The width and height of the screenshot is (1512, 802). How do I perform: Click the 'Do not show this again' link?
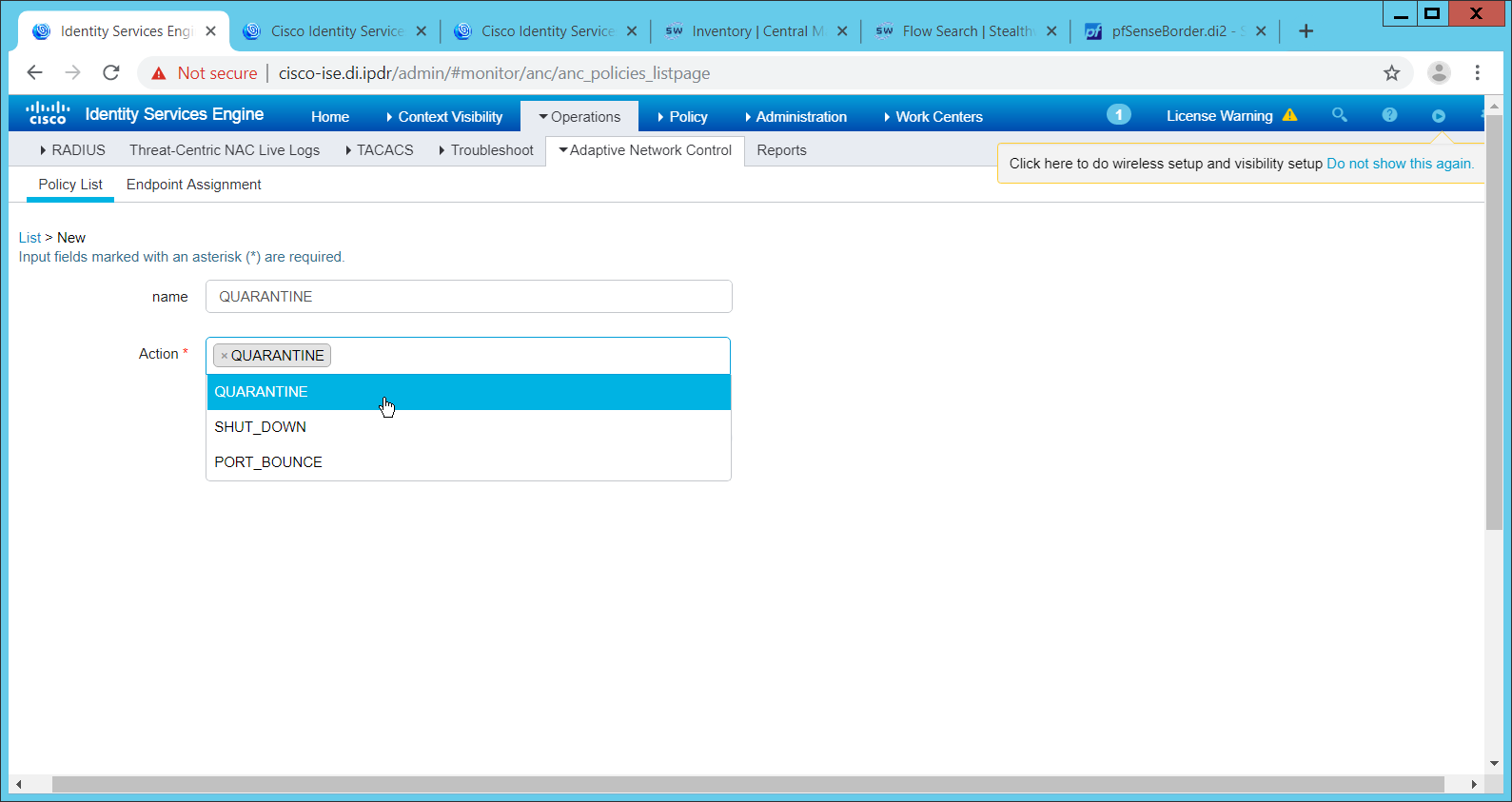(1399, 164)
